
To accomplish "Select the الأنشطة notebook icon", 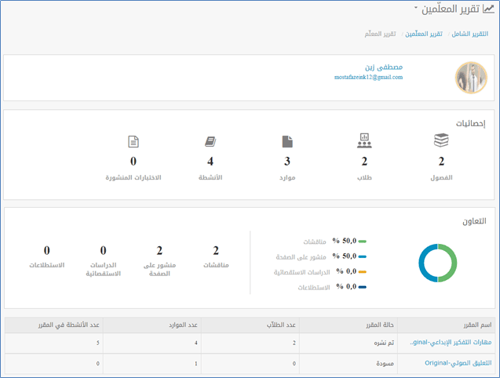I will 210,141.
